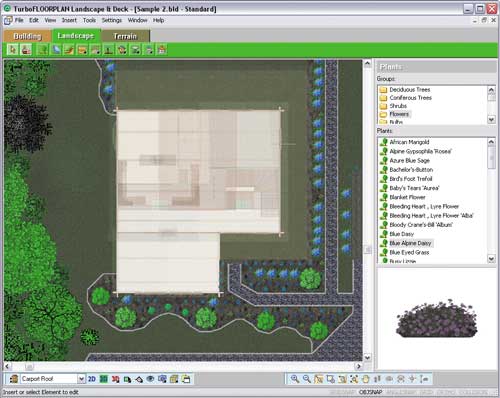
Task: Open the Tools menu
Action: 89,20
